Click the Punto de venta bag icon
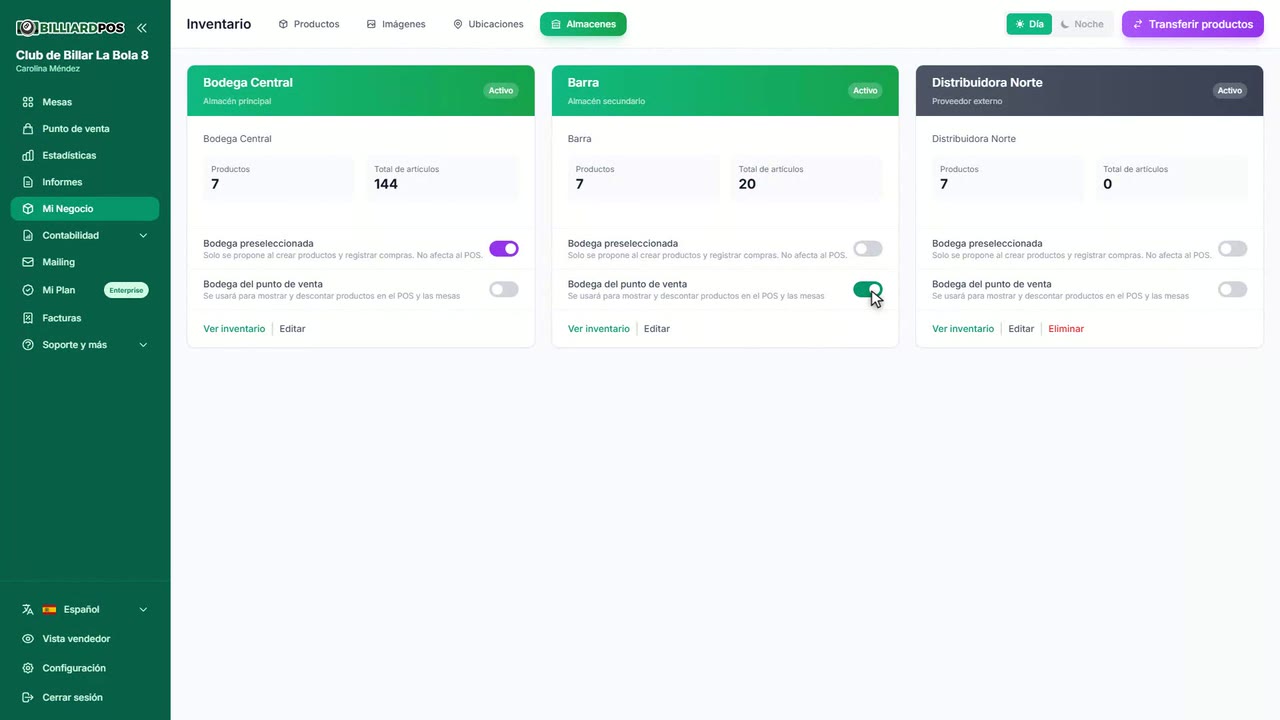The height and width of the screenshot is (720, 1280). tap(28, 129)
